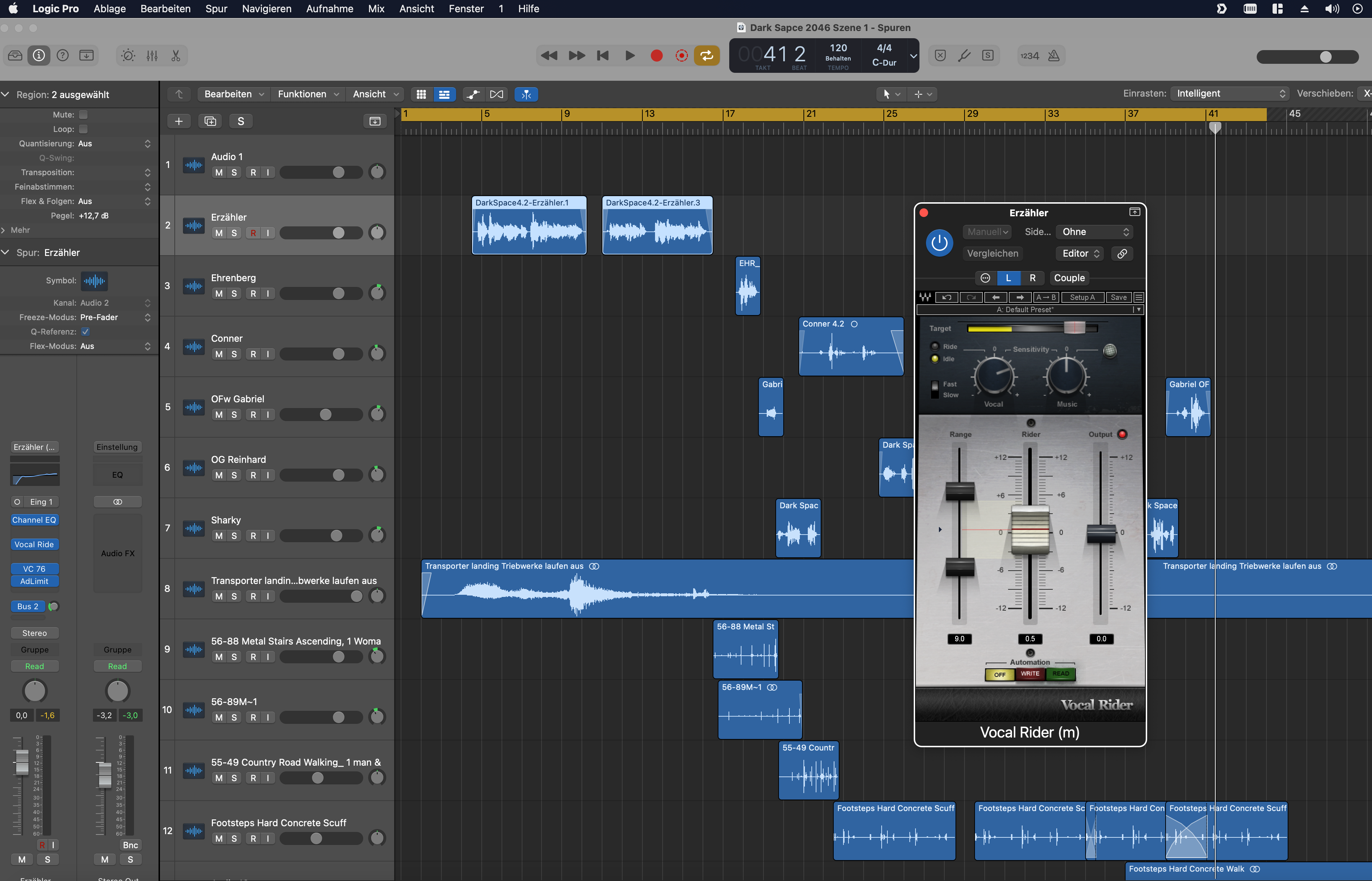
Task: Switch to list view icon
Action: click(444, 94)
